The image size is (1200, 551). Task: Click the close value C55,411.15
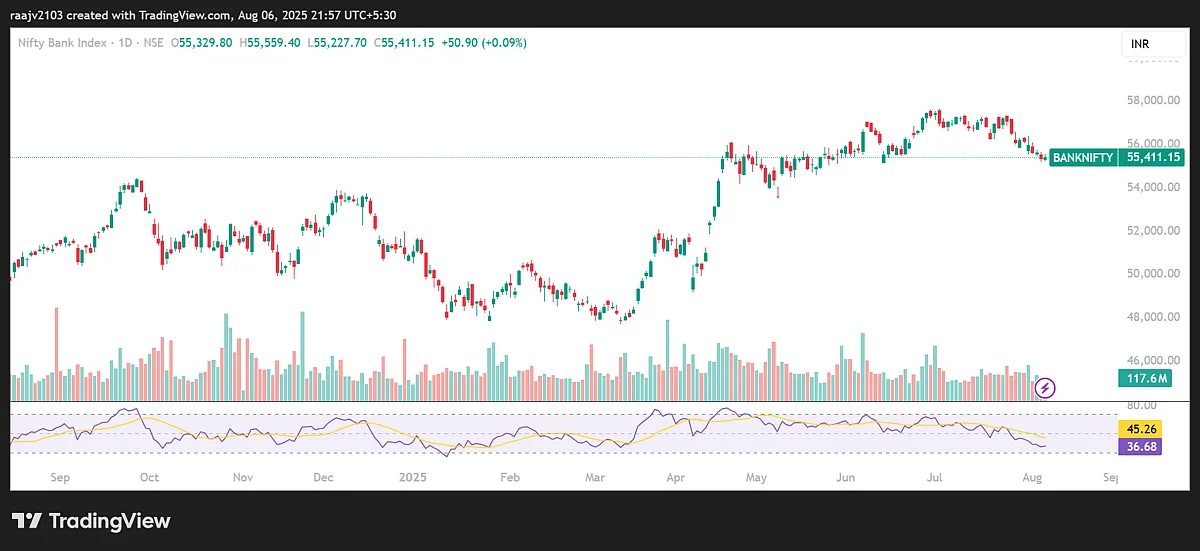(405, 43)
